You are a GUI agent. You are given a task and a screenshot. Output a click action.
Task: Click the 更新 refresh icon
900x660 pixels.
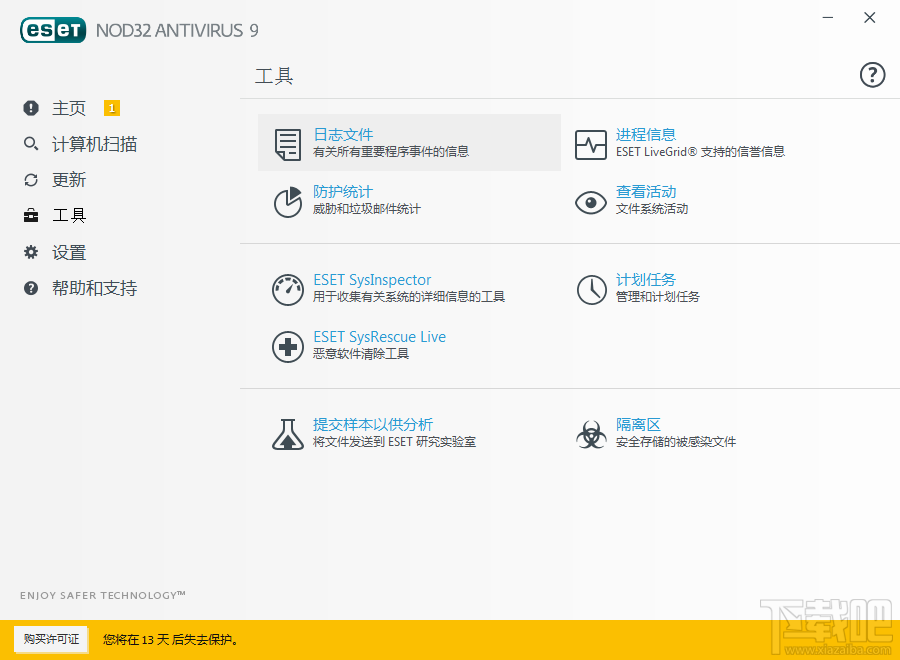point(31,179)
